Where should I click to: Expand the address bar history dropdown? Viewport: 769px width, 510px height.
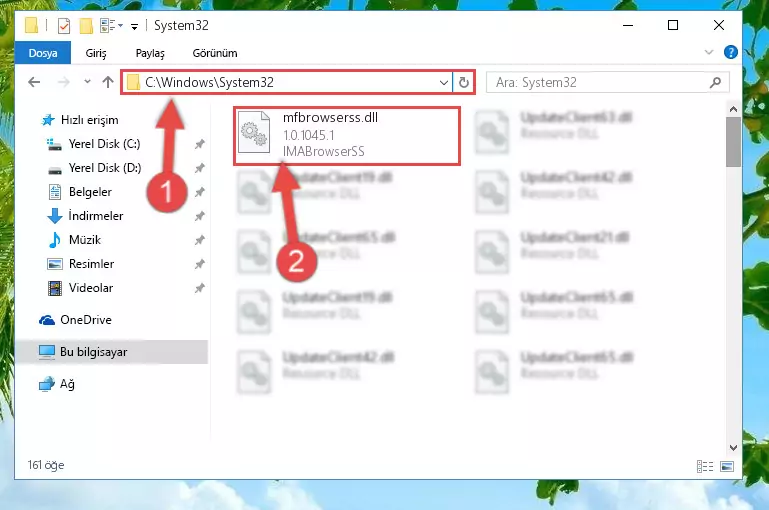click(x=443, y=82)
